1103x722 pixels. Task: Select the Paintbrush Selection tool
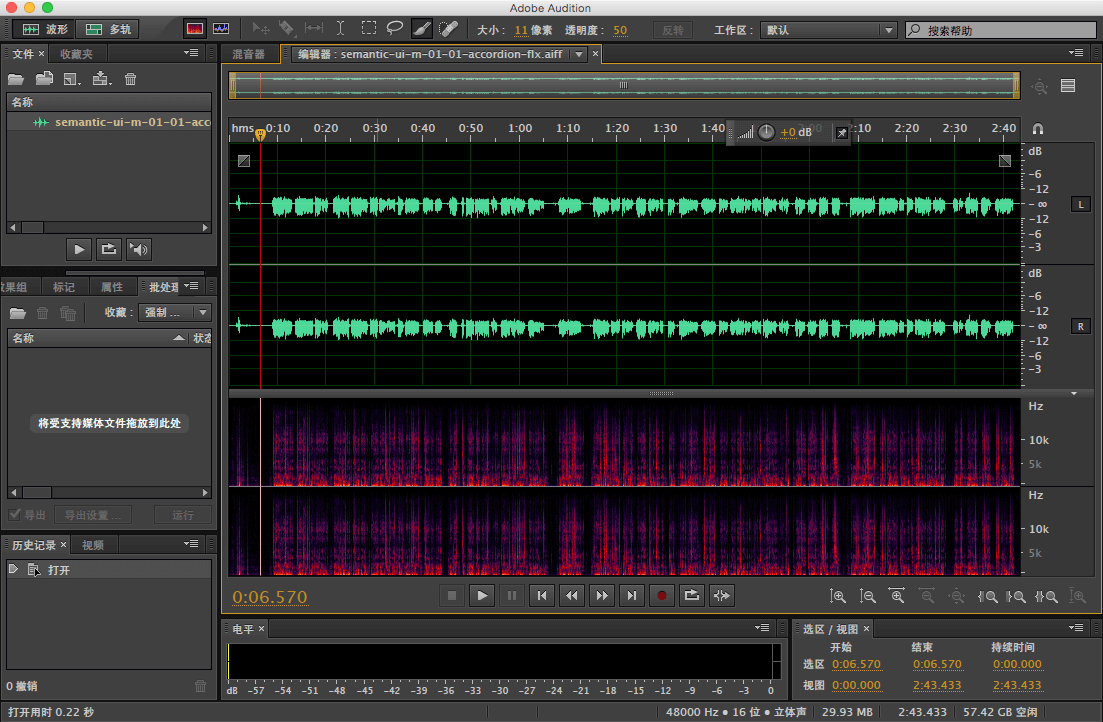421,29
